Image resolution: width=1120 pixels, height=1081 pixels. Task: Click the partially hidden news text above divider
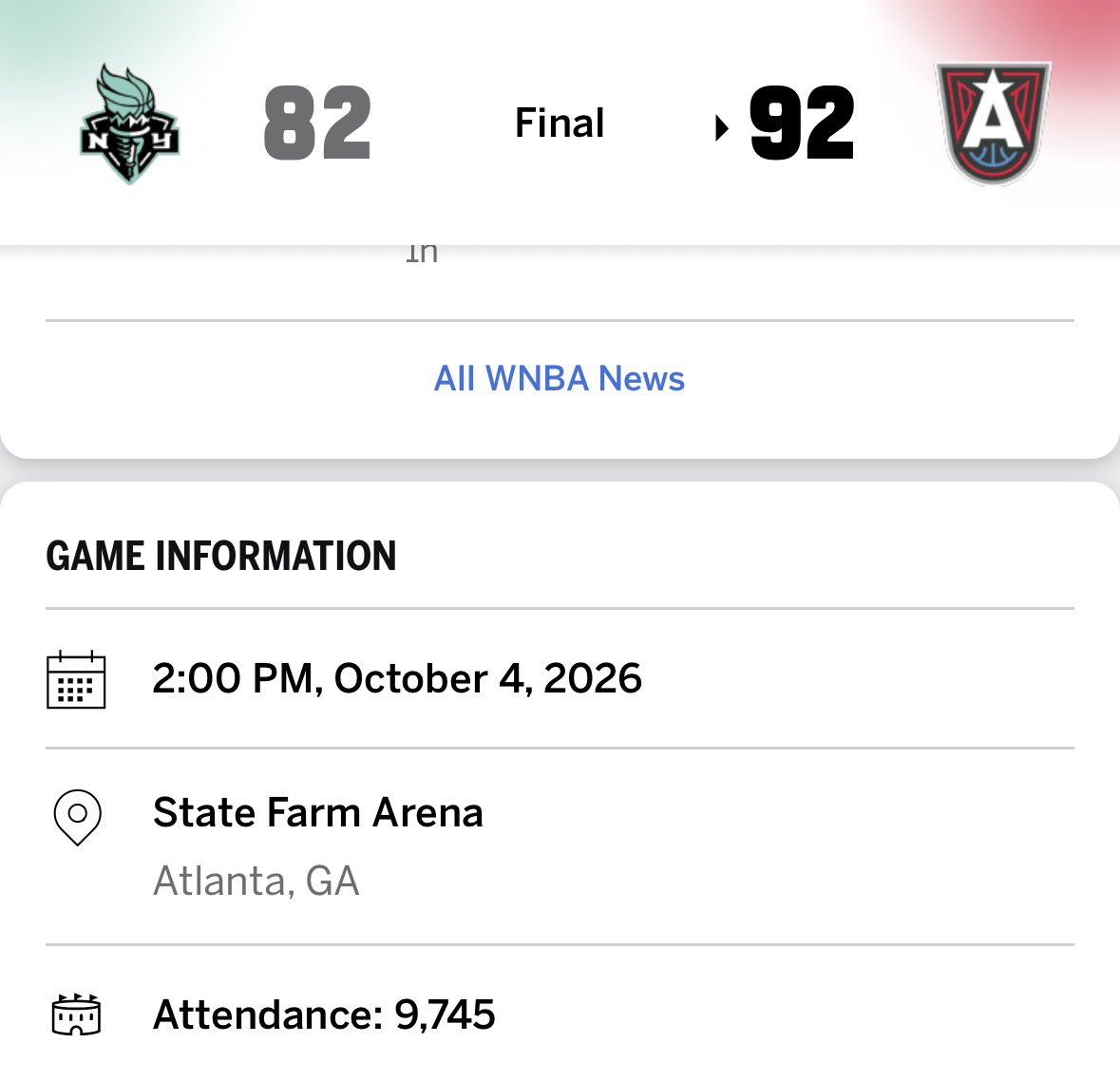coord(422,253)
